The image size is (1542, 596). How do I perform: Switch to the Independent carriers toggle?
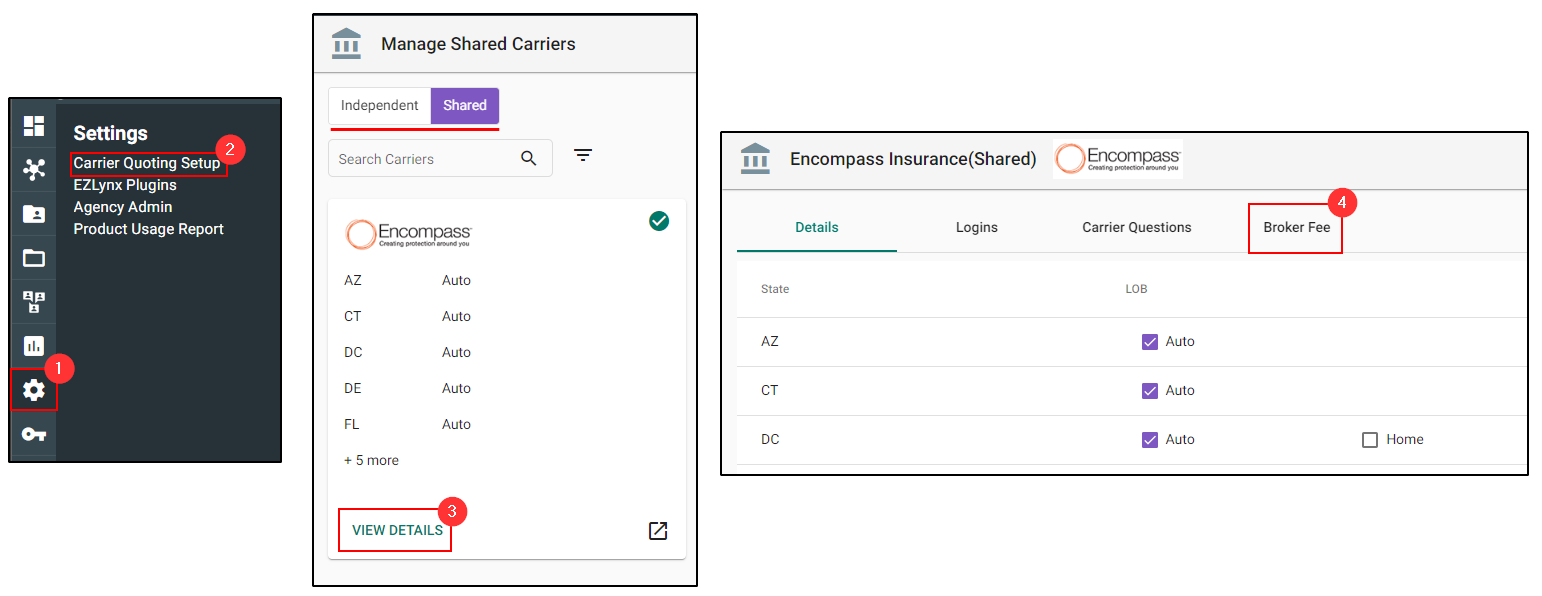pyautogui.click(x=380, y=106)
